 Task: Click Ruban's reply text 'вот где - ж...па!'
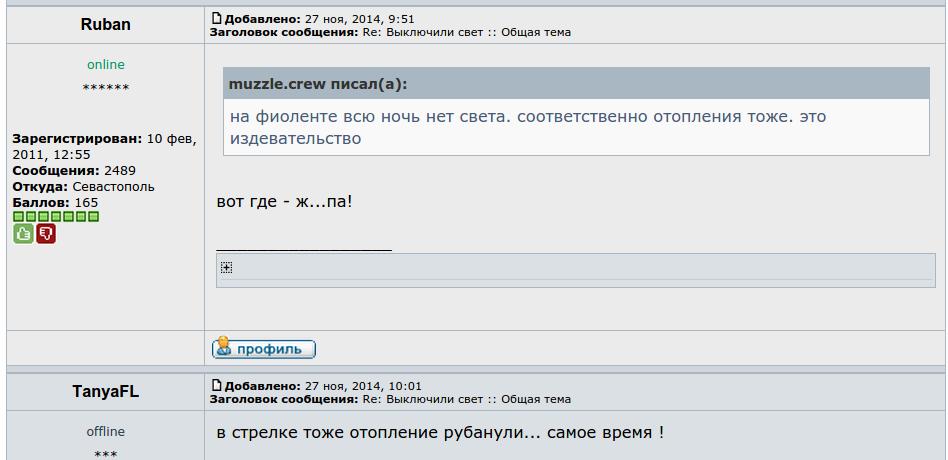point(284,201)
